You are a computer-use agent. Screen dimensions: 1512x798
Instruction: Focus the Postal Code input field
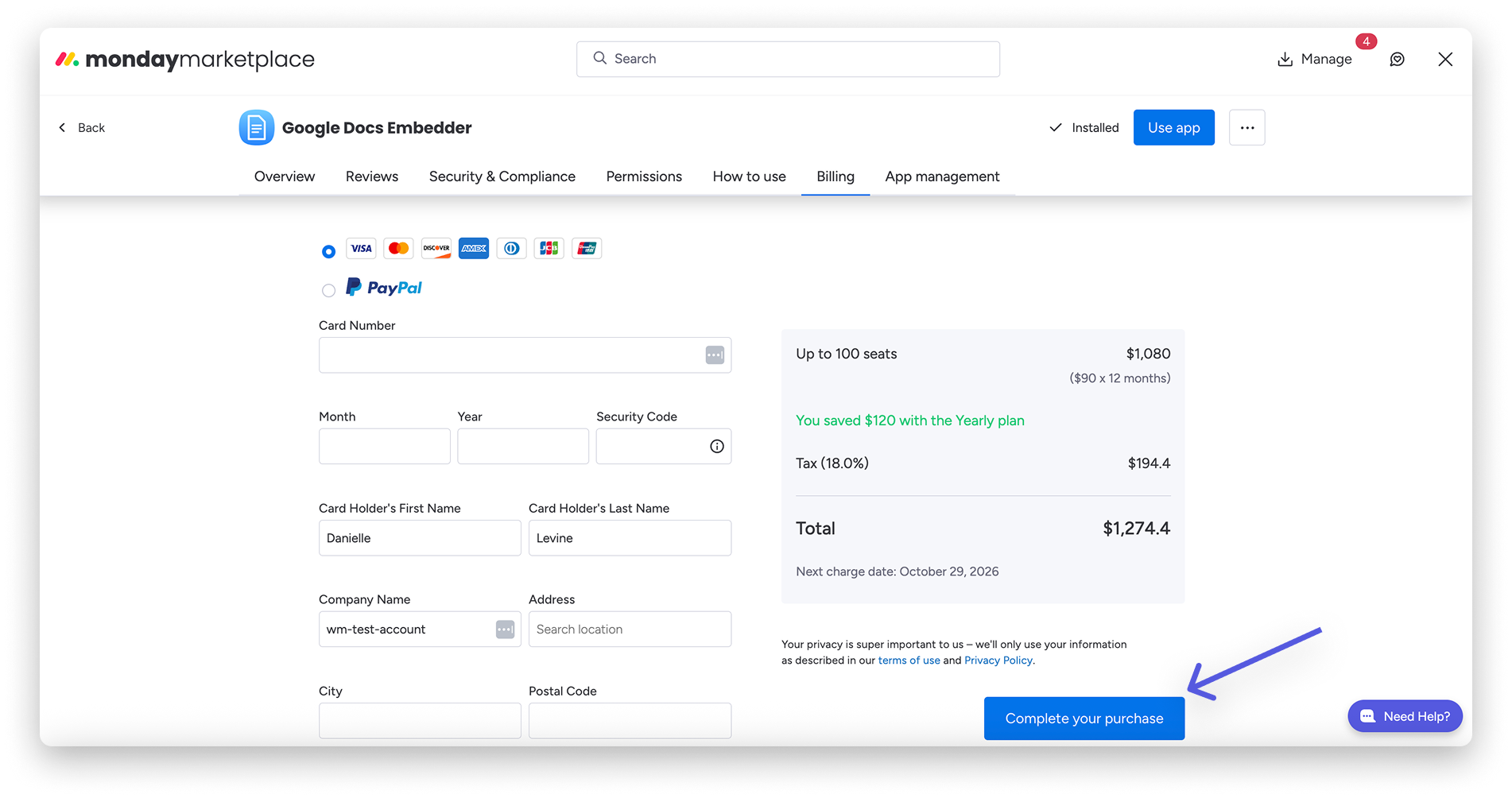click(630, 721)
